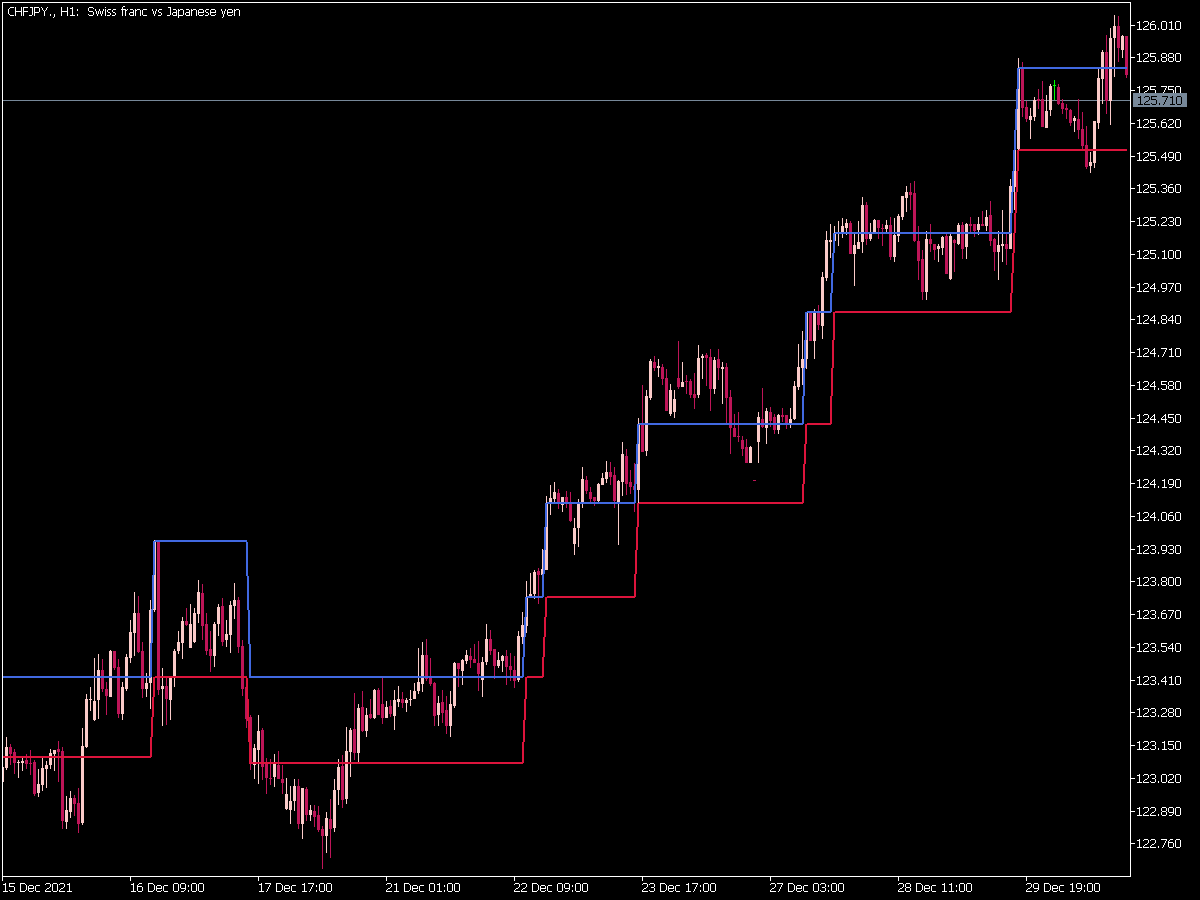Click the 123.800 price scale label

click(x=1160, y=581)
